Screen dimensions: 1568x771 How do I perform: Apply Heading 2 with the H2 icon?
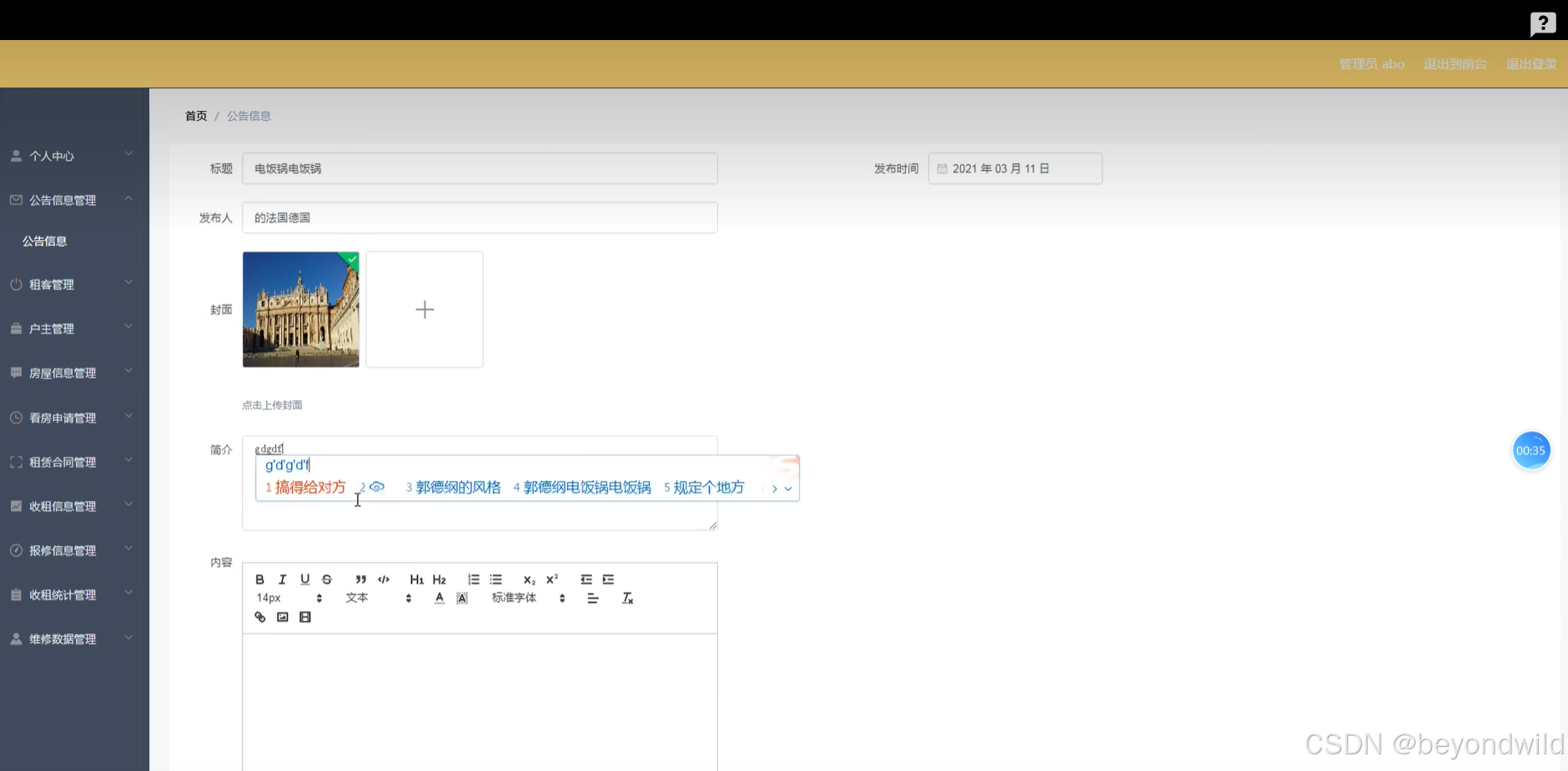tap(440, 579)
